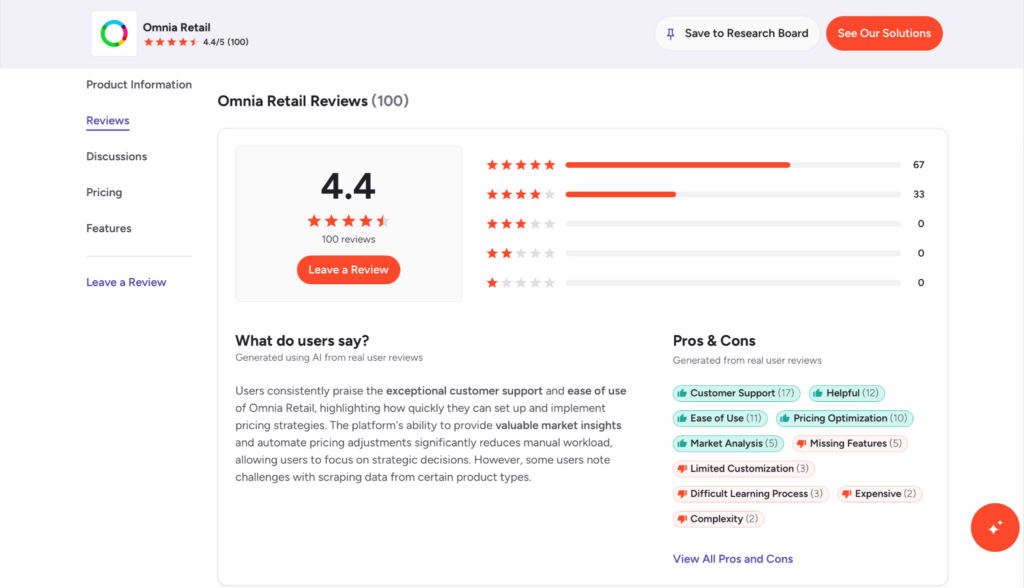This screenshot has width=1024, height=588.
Task: Click the 100 reviews count text
Action: 348,239
